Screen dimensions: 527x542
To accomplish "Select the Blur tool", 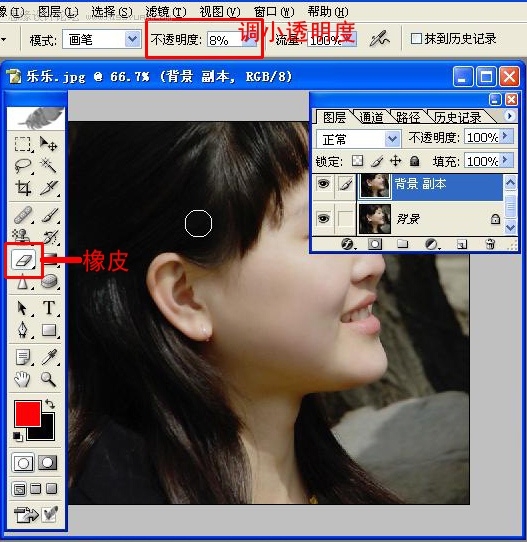I will [22, 281].
